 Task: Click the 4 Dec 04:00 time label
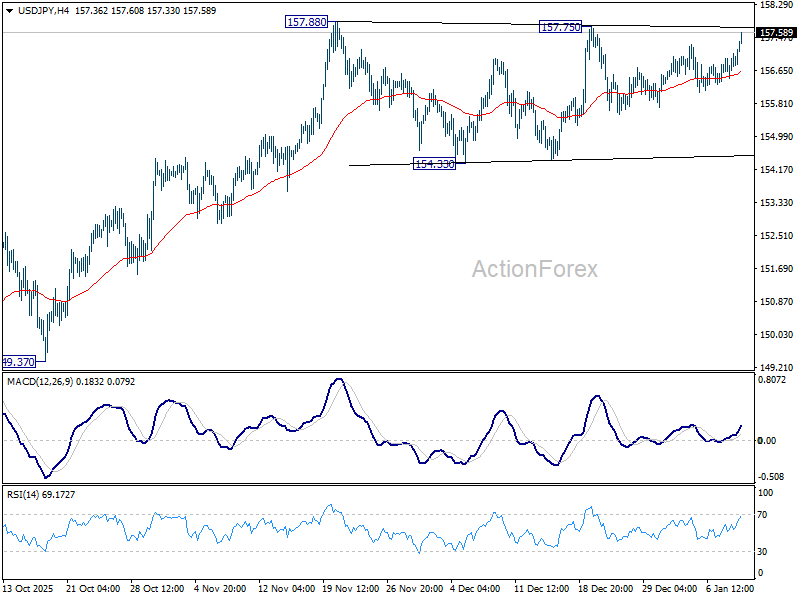click(474, 588)
